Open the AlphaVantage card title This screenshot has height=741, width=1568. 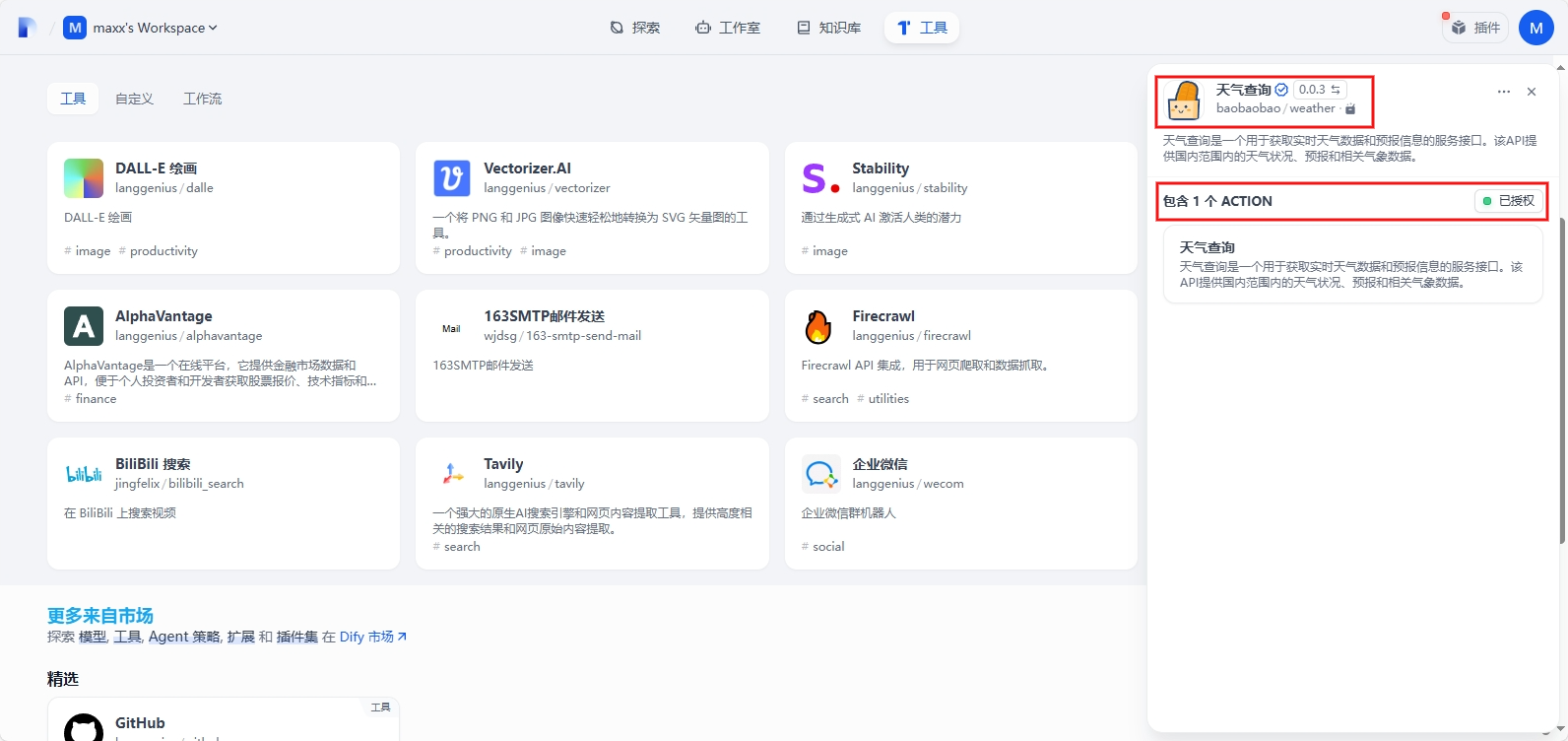163,316
